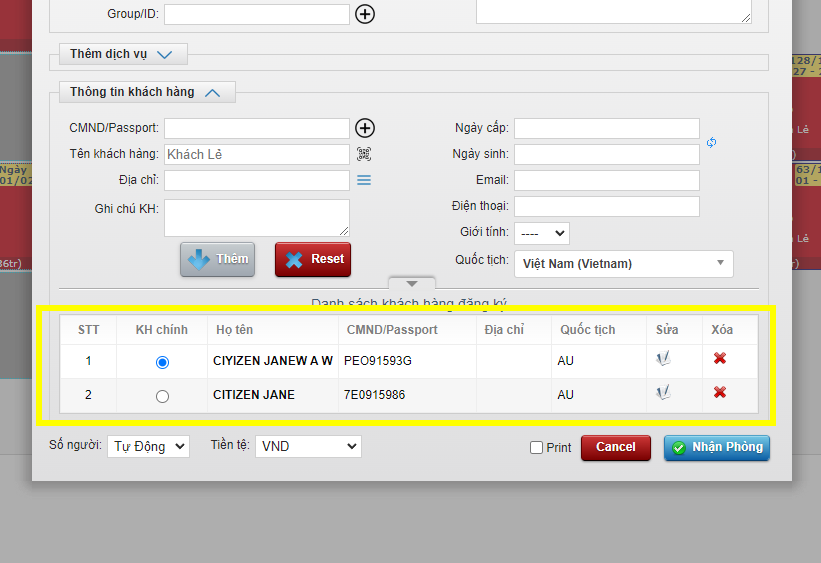
Task: Open the Giới tính dropdown
Action: coord(541,233)
